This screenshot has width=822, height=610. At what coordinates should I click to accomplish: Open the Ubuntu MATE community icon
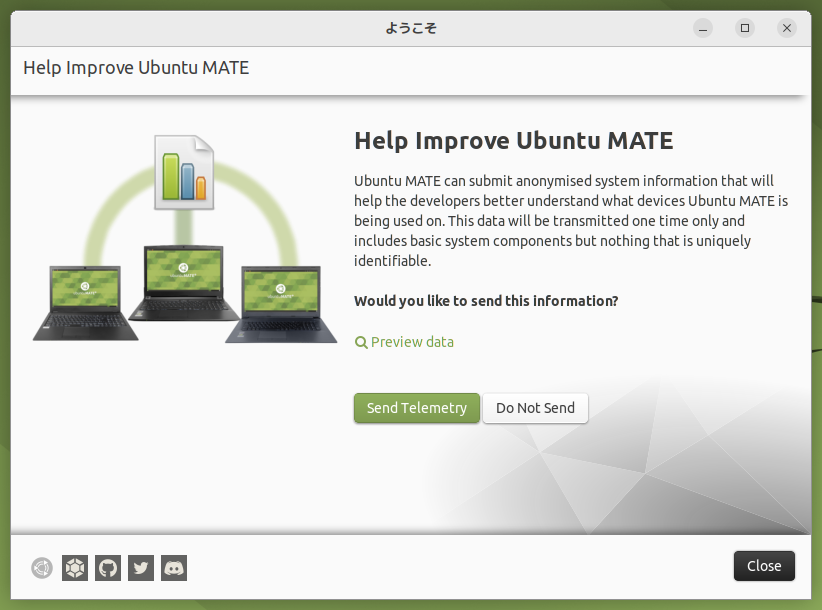75,568
